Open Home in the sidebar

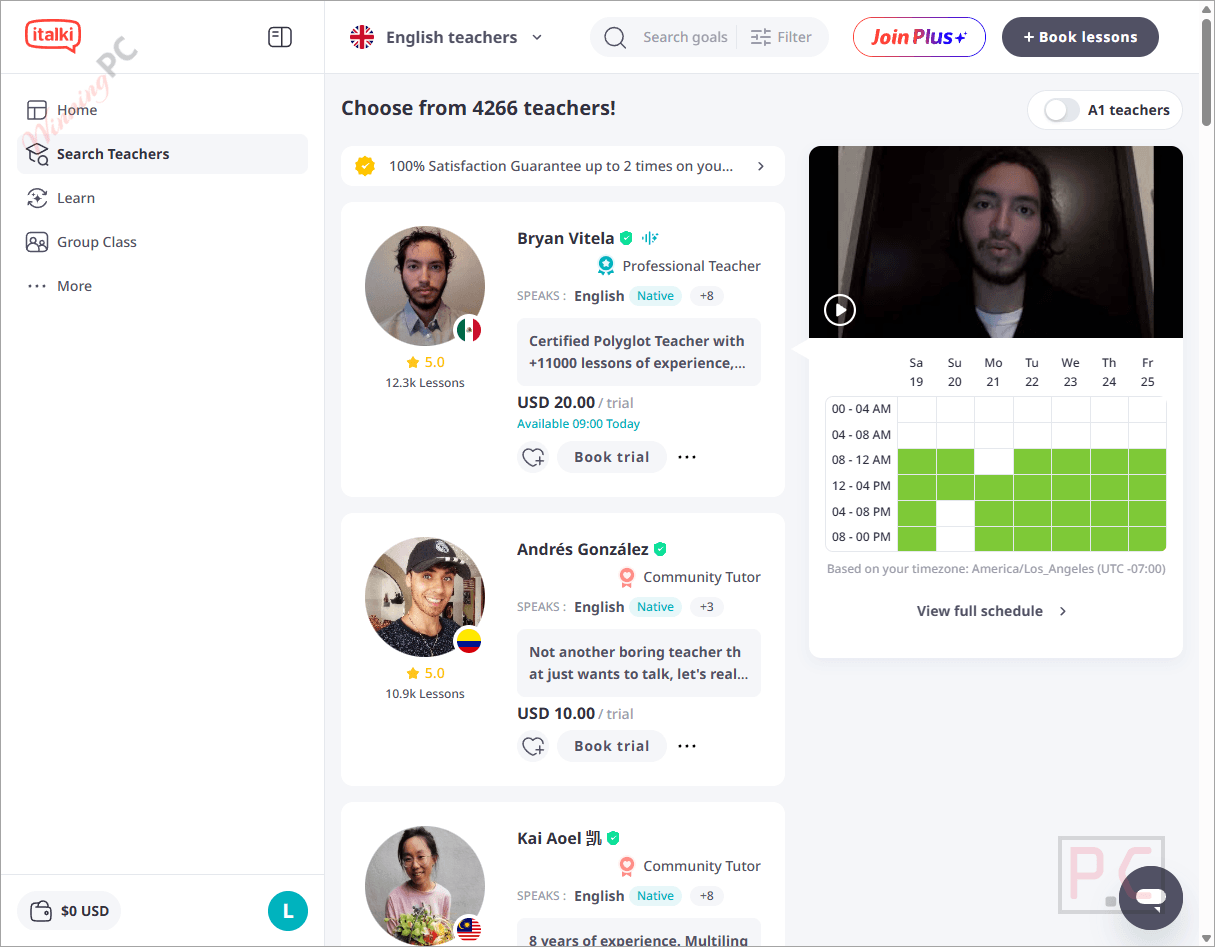[162, 110]
